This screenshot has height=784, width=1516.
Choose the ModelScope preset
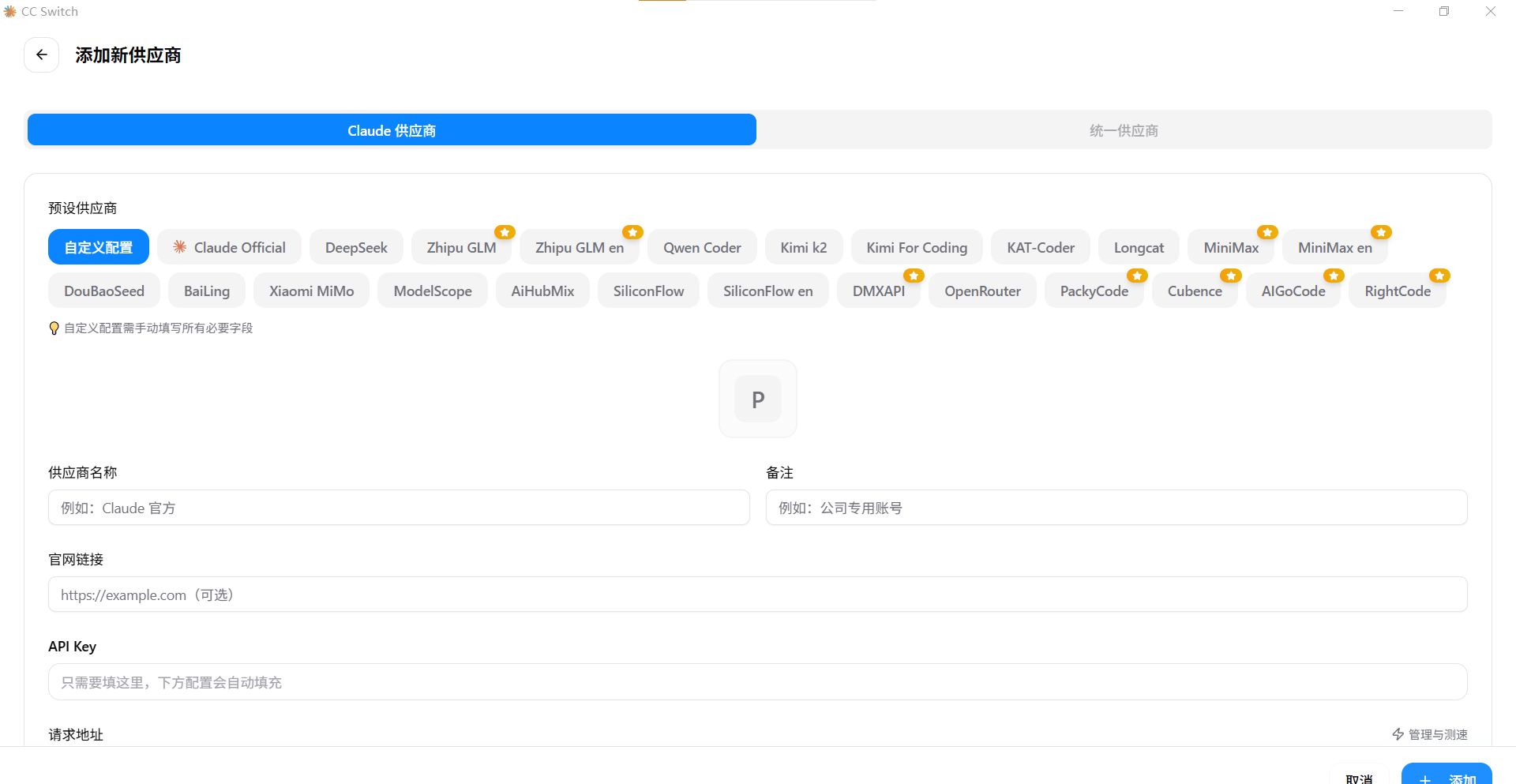coord(433,291)
